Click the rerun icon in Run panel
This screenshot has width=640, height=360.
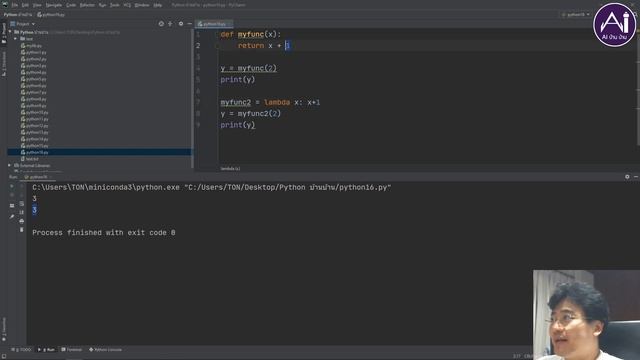12,186
